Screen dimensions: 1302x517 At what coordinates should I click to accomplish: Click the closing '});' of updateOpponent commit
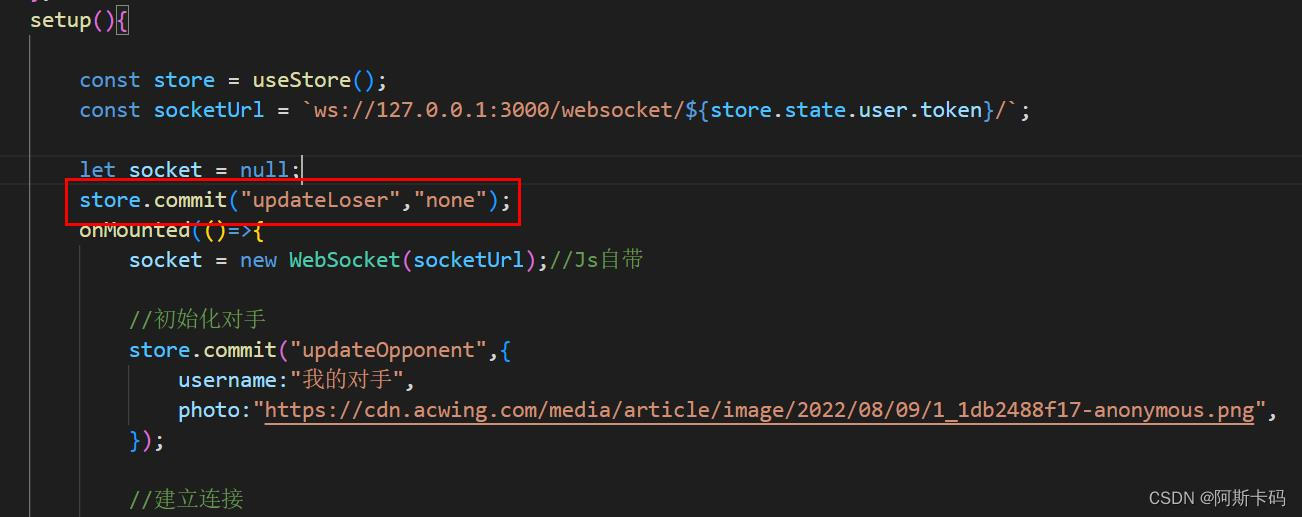coord(146,440)
